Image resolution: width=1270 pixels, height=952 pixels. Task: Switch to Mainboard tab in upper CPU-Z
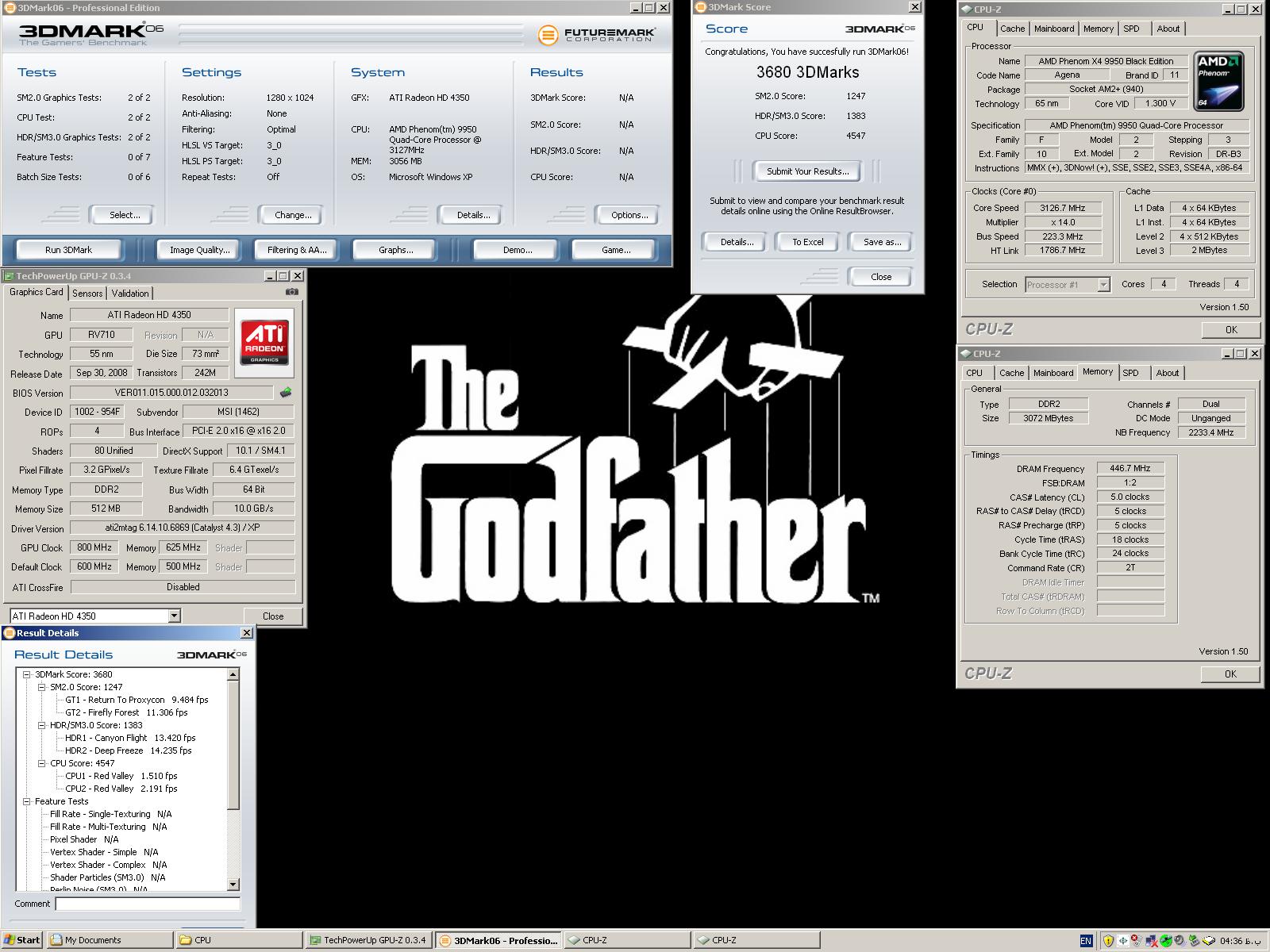point(1054,29)
